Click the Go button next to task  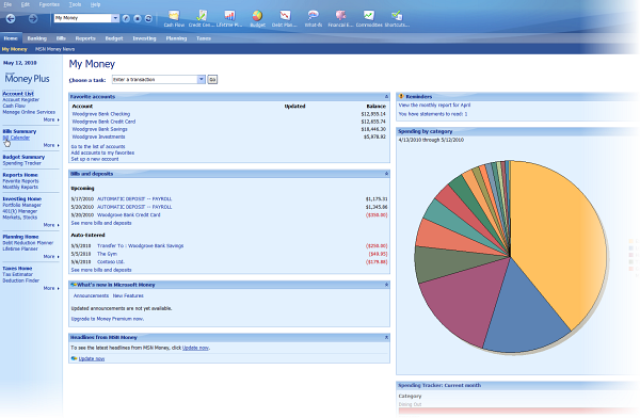212,78
